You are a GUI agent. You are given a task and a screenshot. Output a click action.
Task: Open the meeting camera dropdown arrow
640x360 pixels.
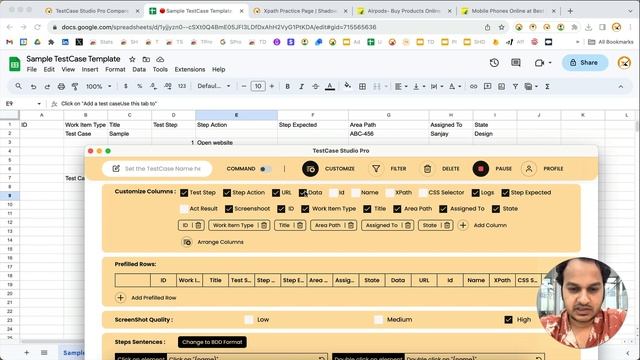[x=550, y=63]
